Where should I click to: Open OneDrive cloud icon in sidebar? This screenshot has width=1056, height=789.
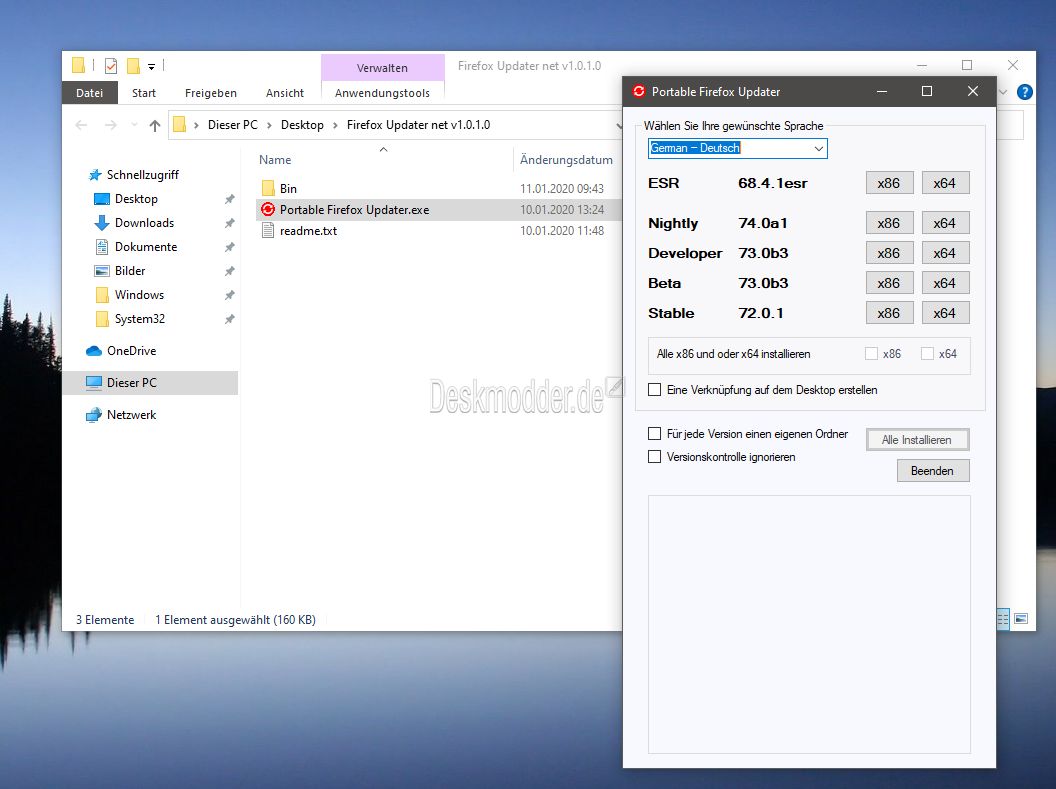[x=94, y=351]
